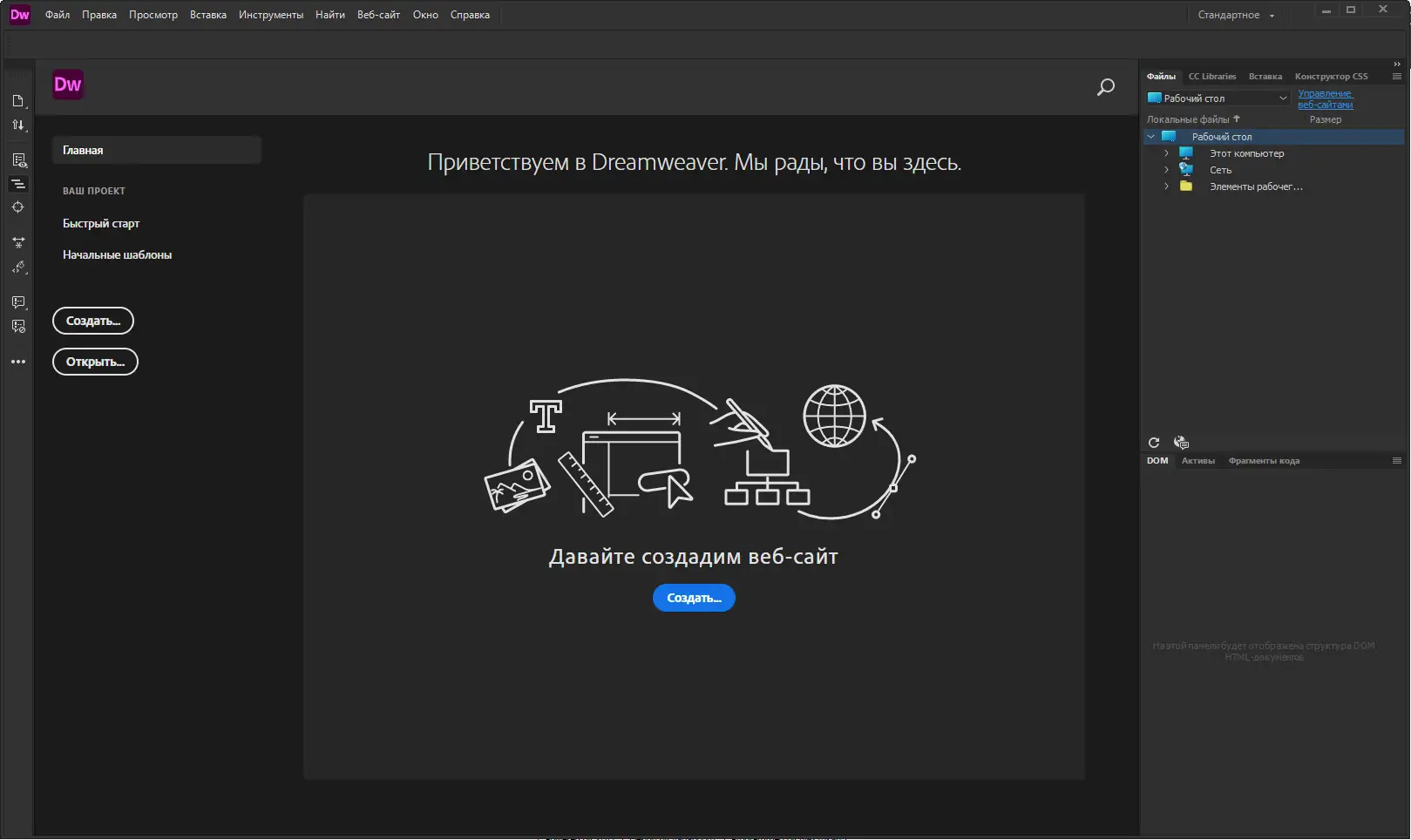The width and height of the screenshot is (1411, 840).
Task: Select the crosshair Inspect tool icon
Action: click(17, 207)
